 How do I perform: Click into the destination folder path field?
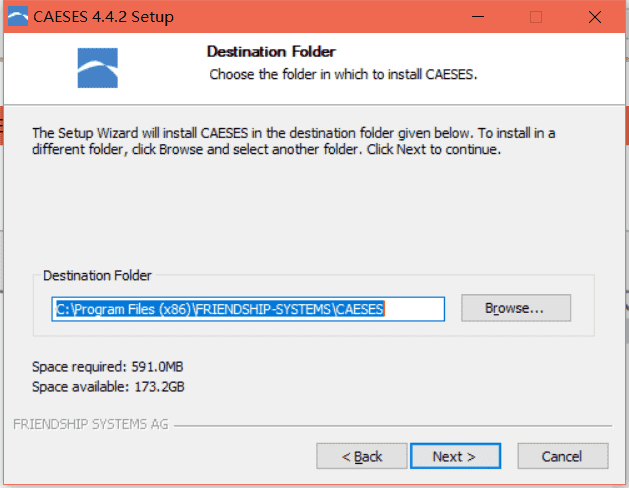coord(248,309)
